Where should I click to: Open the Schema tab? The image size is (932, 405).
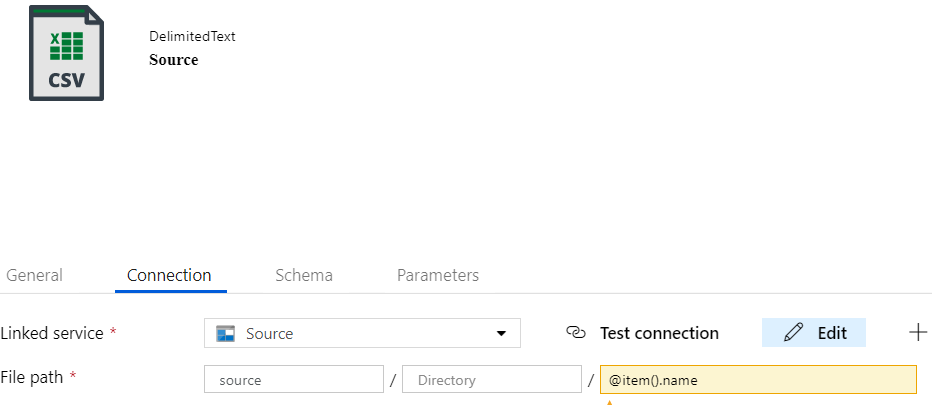(304, 275)
